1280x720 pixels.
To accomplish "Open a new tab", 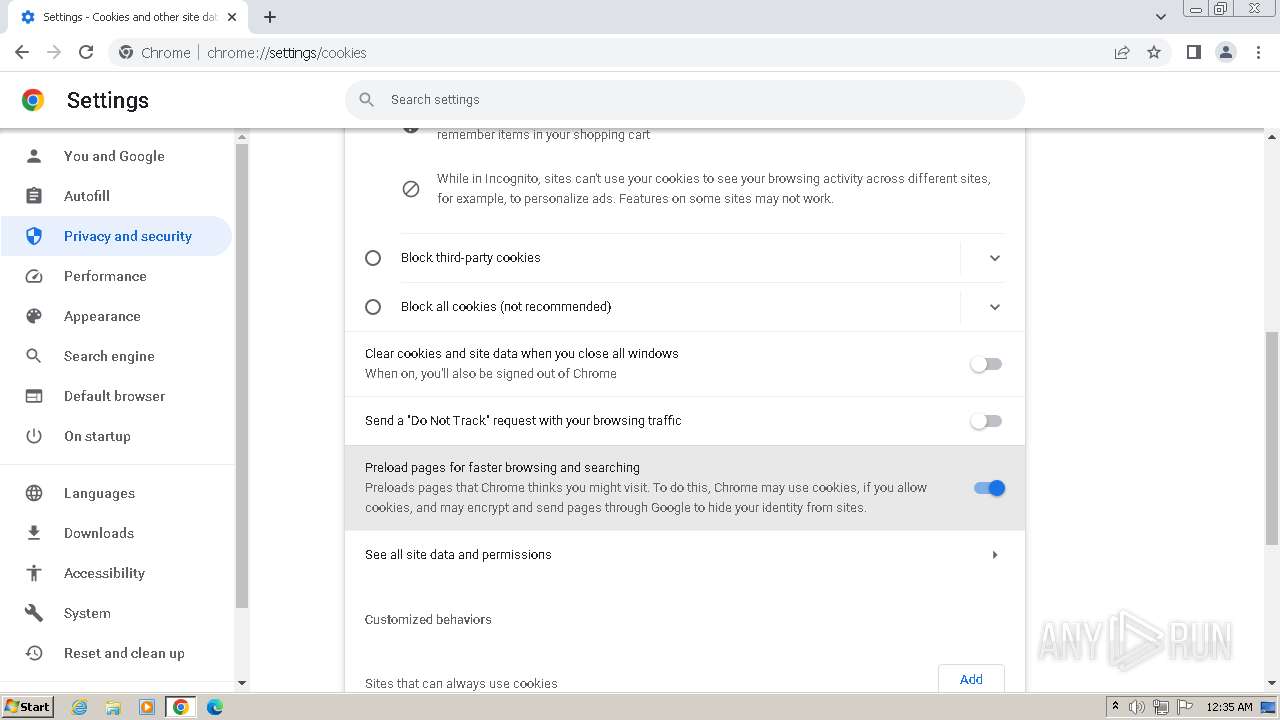I will (270, 16).
